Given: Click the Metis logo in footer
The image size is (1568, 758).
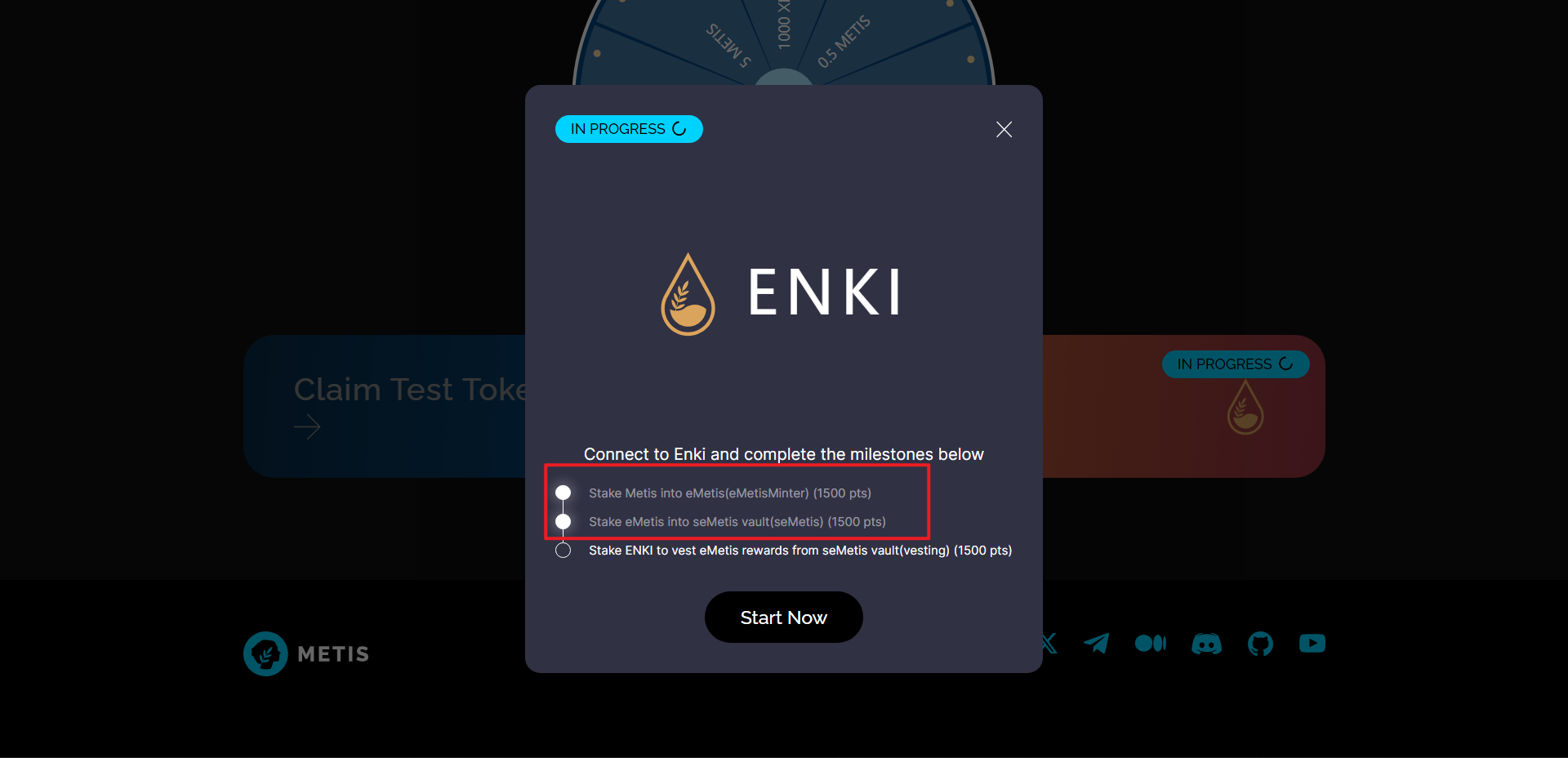Looking at the screenshot, I should point(306,653).
